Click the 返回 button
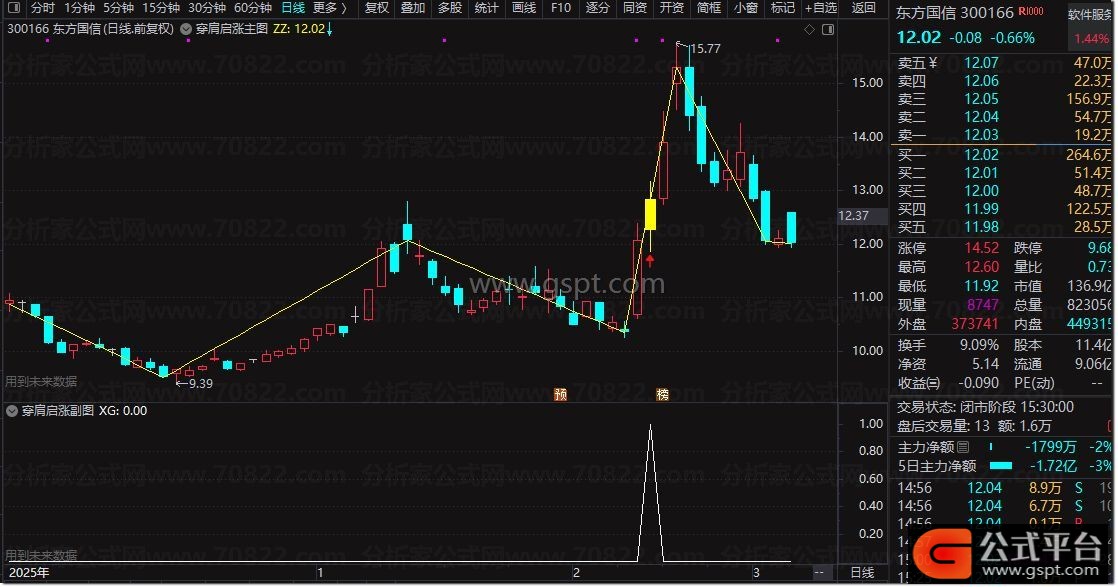This screenshot has width=1118, height=587. click(x=863, y=8)
